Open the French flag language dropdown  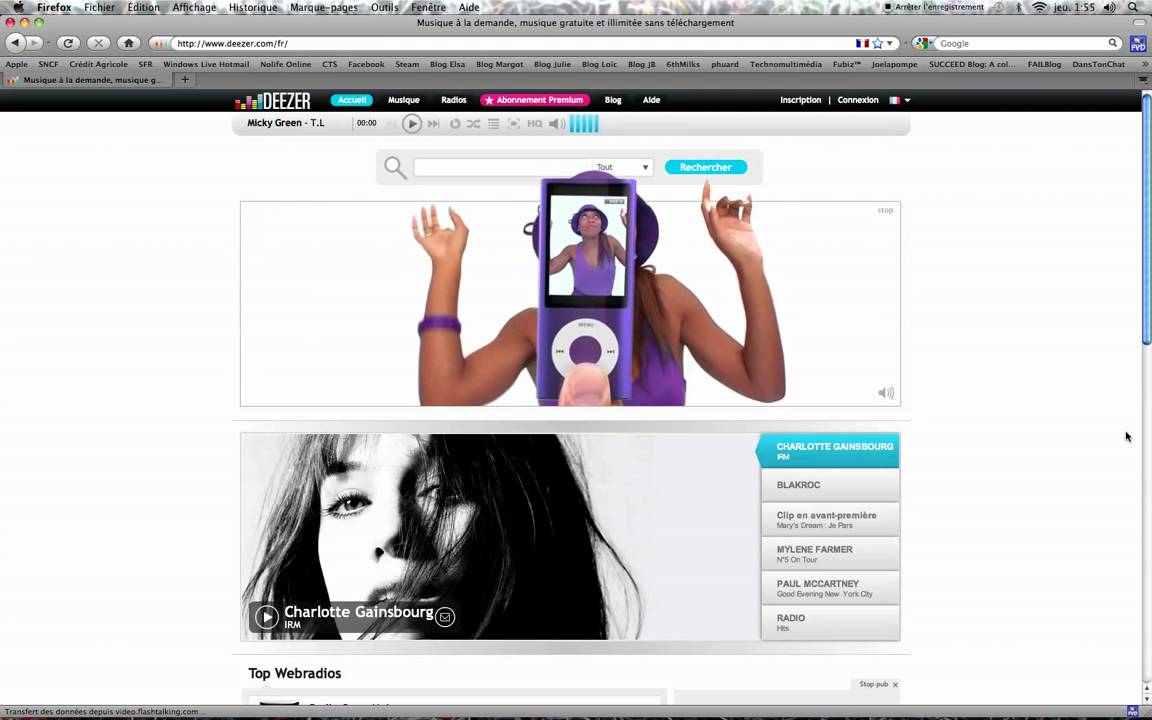pos(899,100)
